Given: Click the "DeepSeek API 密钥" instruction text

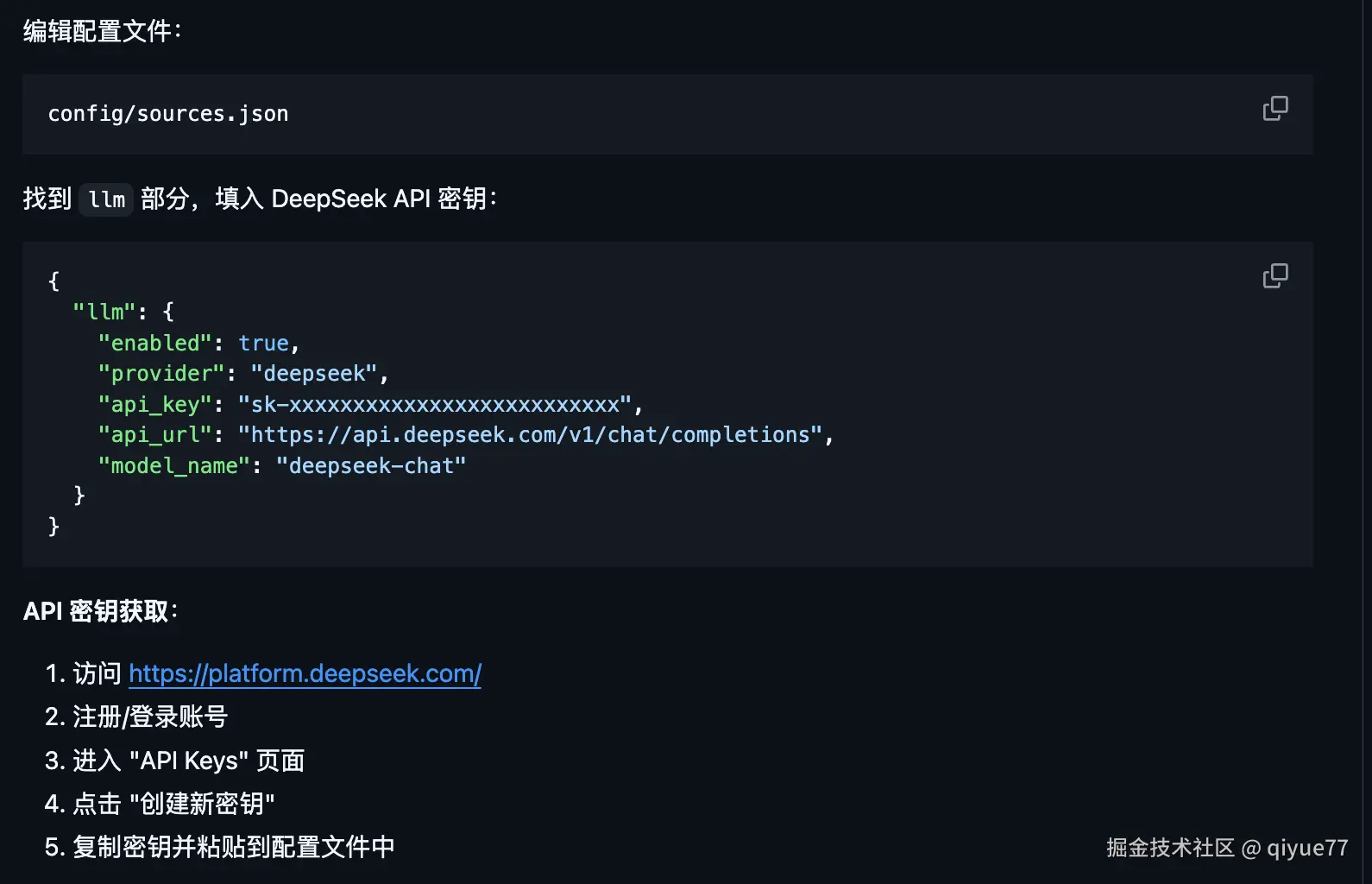Looking at the screenshot, I should pos(379,199).
